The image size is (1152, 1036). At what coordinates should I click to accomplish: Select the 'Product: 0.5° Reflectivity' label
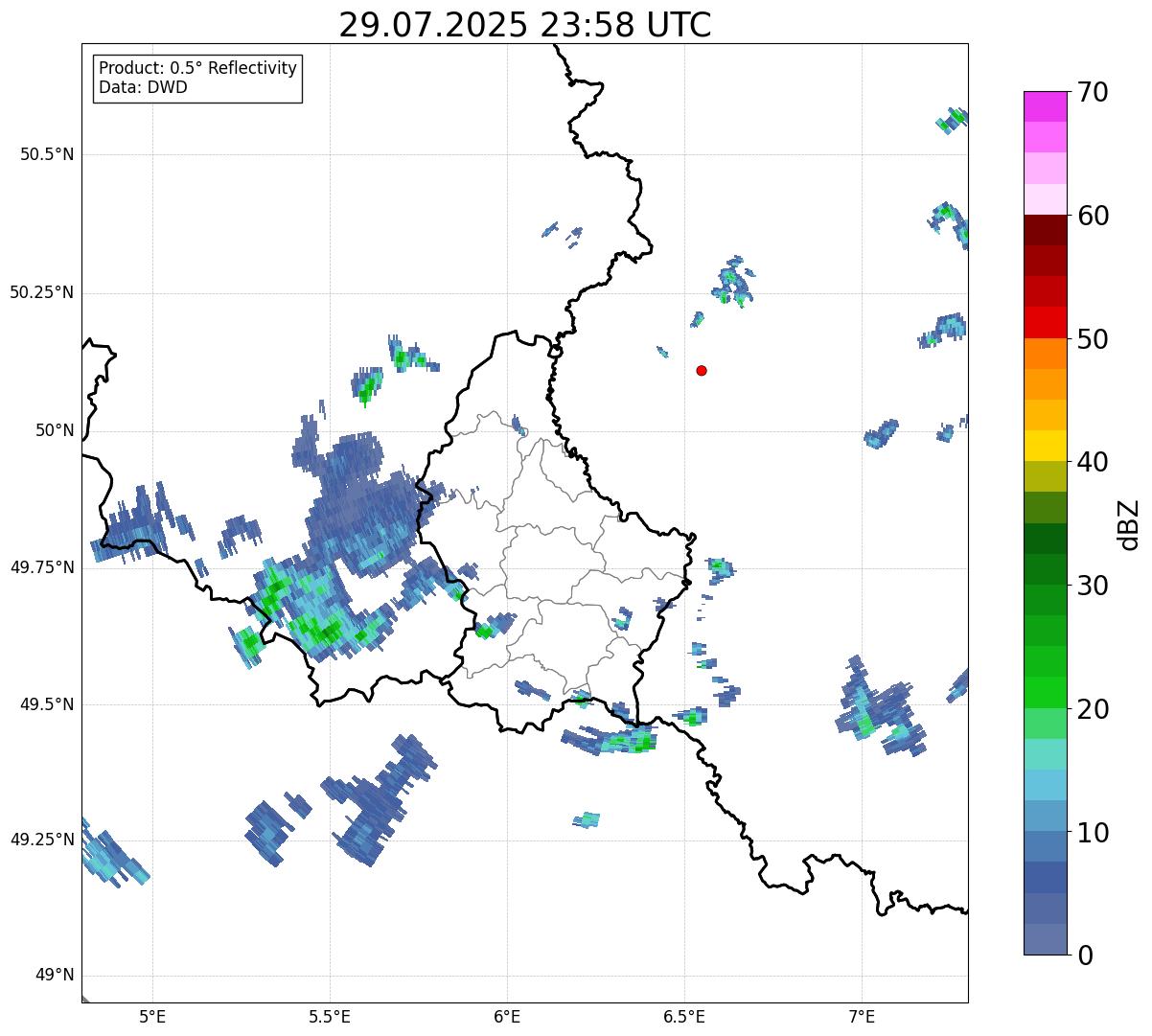[x=198, y=68]
